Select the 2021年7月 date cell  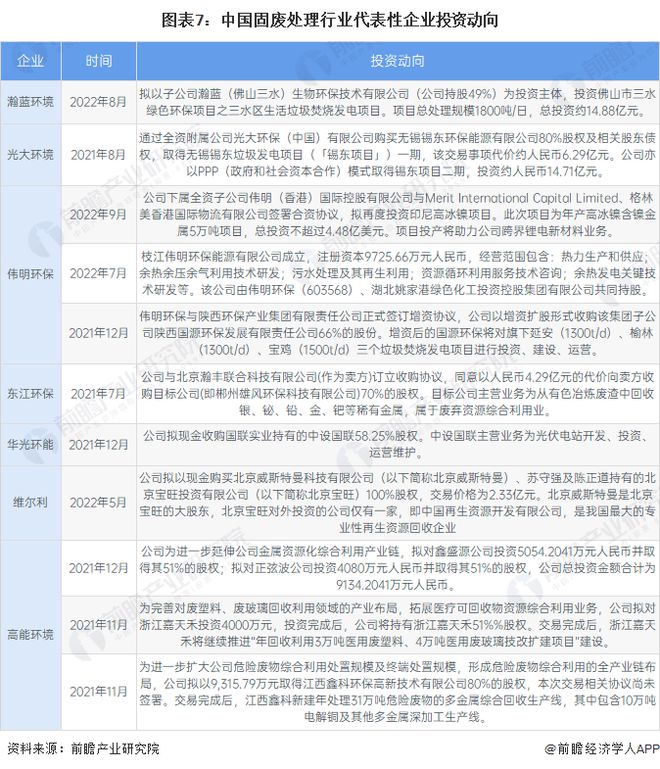click(99, 393)
